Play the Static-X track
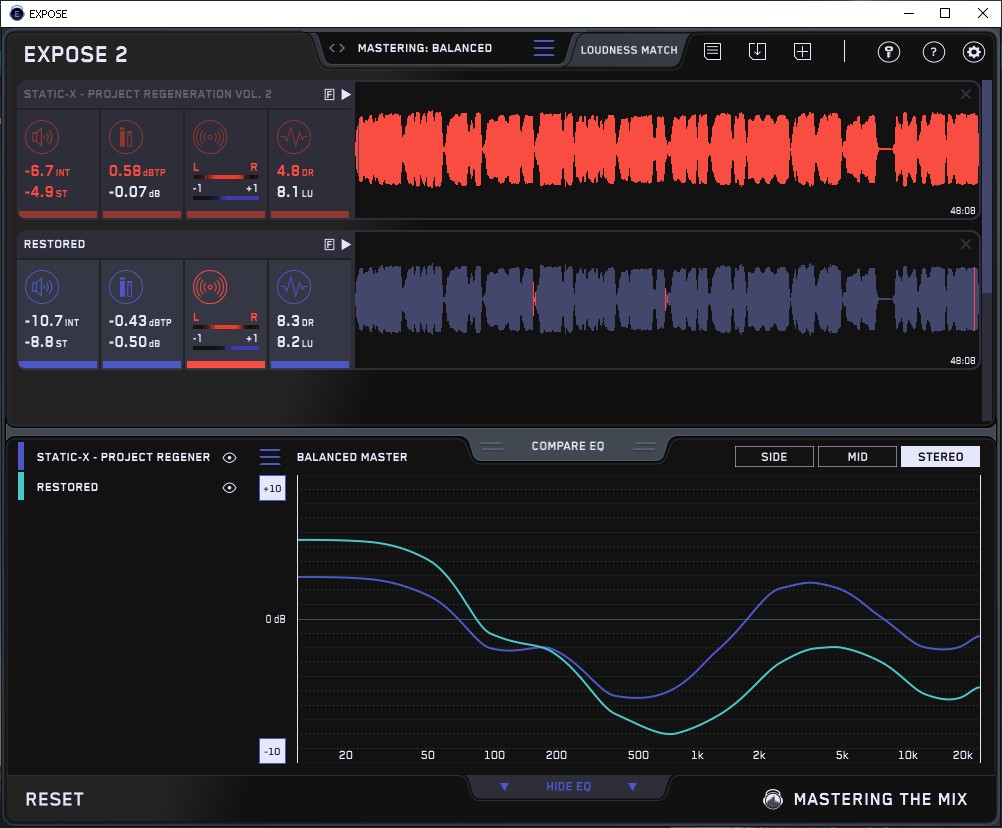Image resolution: width=1002 pixels, height=828 pixels. [346, 95]
